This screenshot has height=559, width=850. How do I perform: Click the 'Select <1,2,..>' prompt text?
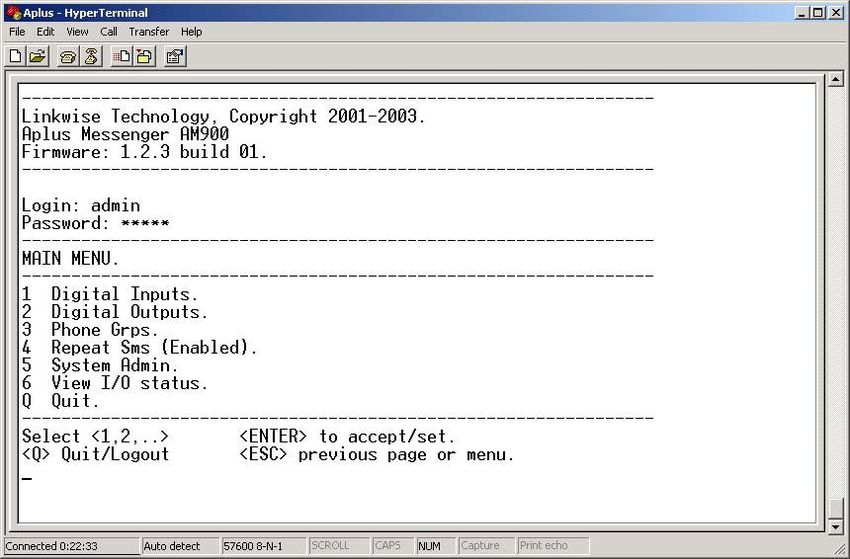(x=95, y=436)
